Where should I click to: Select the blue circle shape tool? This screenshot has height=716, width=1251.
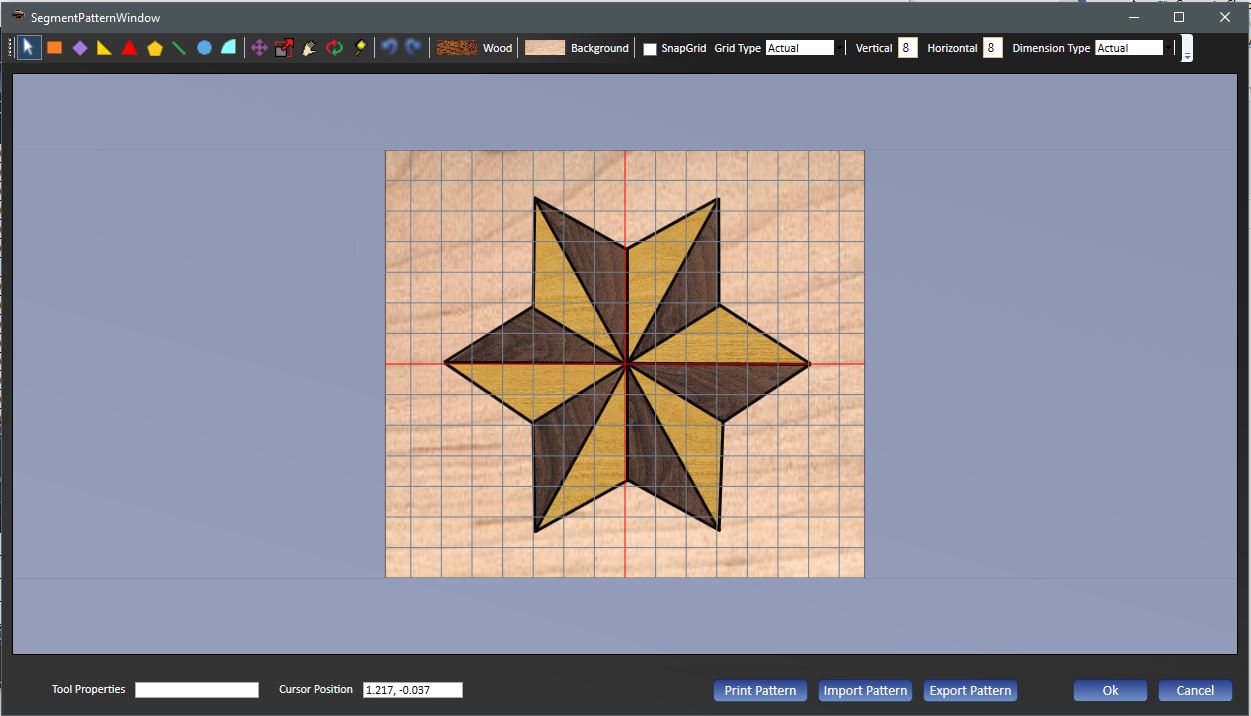204,48
